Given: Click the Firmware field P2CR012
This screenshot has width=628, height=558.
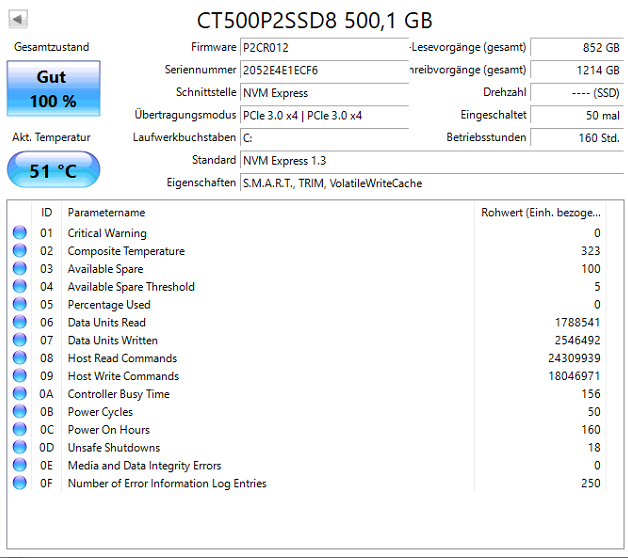Looking at the screenshot, I should point(324,47).
